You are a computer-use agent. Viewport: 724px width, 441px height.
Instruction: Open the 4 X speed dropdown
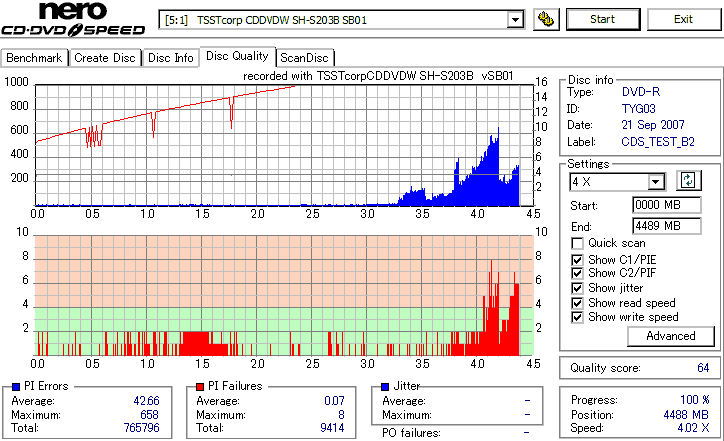[656, 182]
